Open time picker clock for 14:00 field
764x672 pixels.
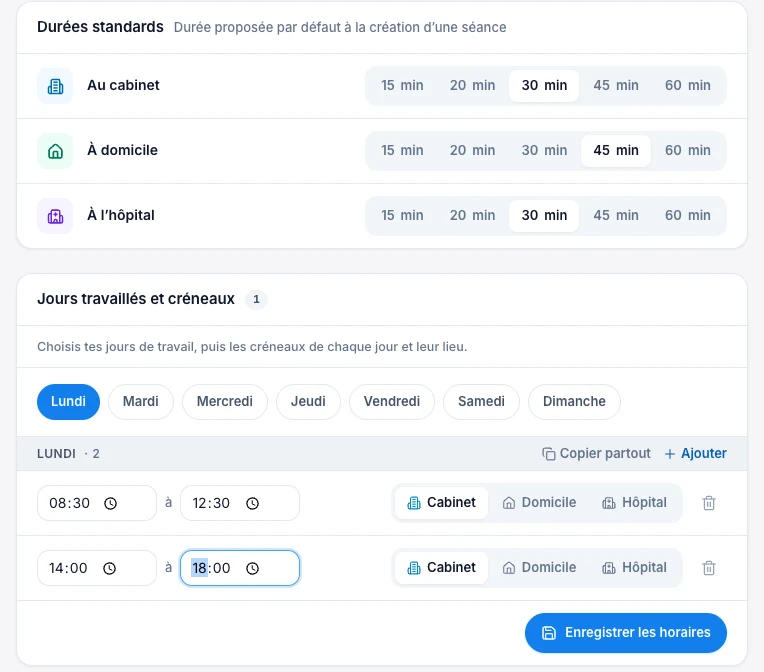point(110,568)
